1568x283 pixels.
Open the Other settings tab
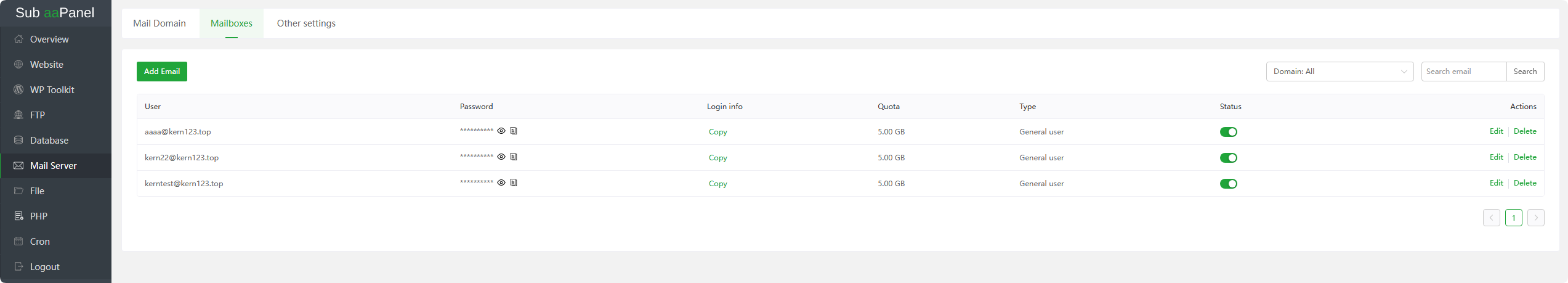click(x=306, y=23)
